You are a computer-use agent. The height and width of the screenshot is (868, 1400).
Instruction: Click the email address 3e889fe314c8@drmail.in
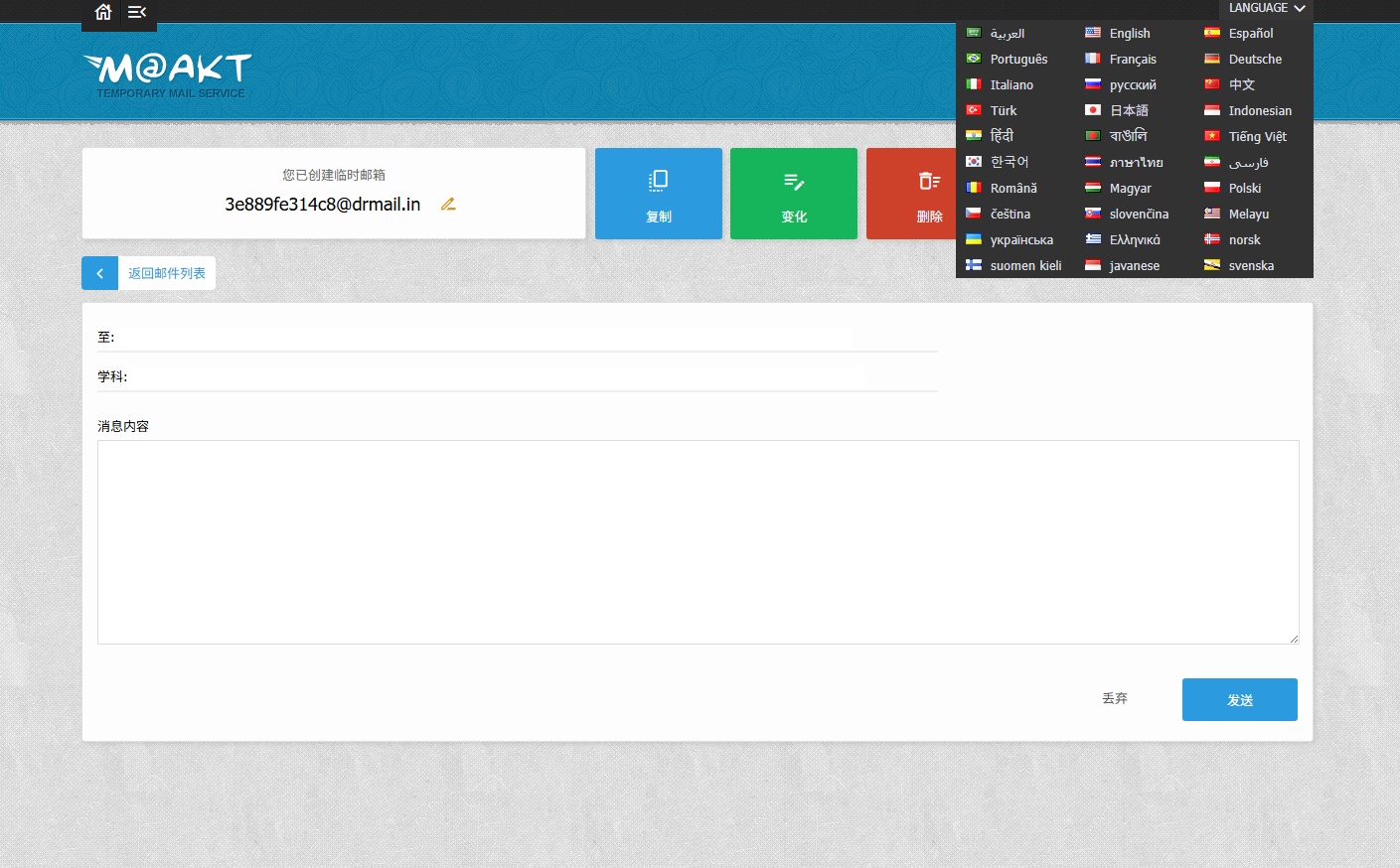322,205
